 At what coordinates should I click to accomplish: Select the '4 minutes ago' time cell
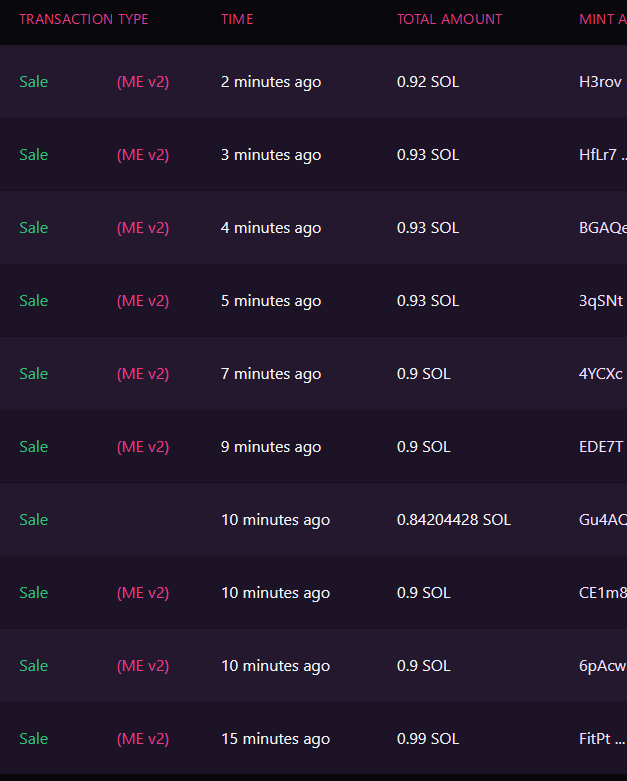(271, 228)
